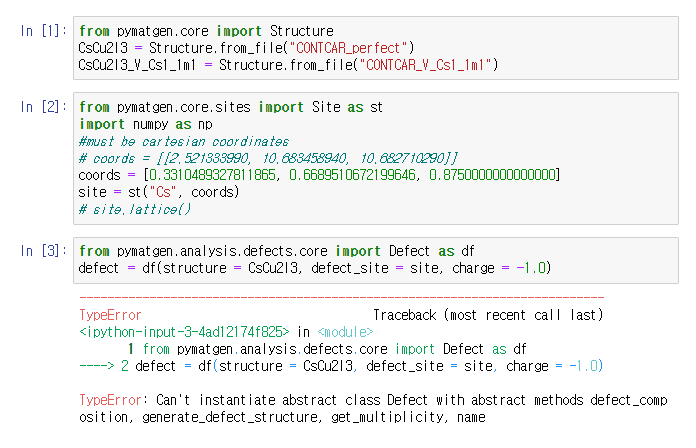696x448 pixels.
Task: Click the 'Traceback (most recent call last)' text
Action: [x=488, y=315]
